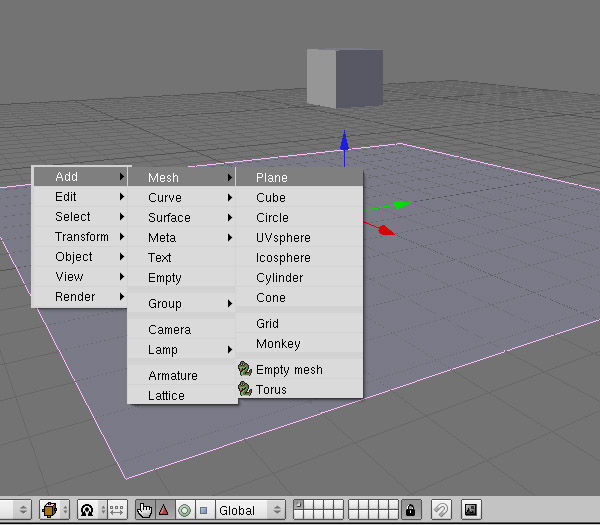Open the Group submenu
Image resolution: width=600 pixels, height=525 pixels.
(181, 303)
